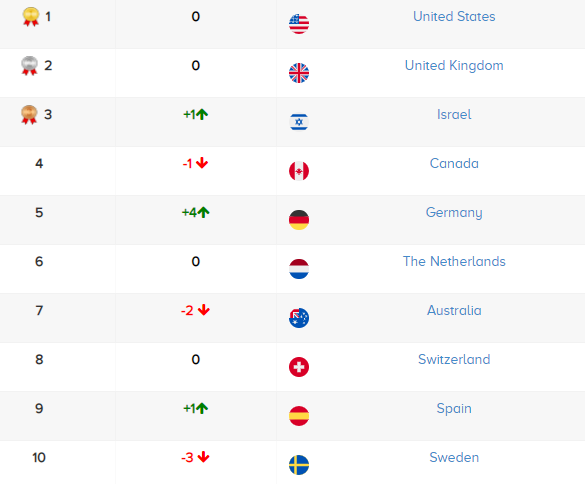This screenshot has width=585, height=484.
Task: Click the Netherlands flag icon
Action: [299, 269]
